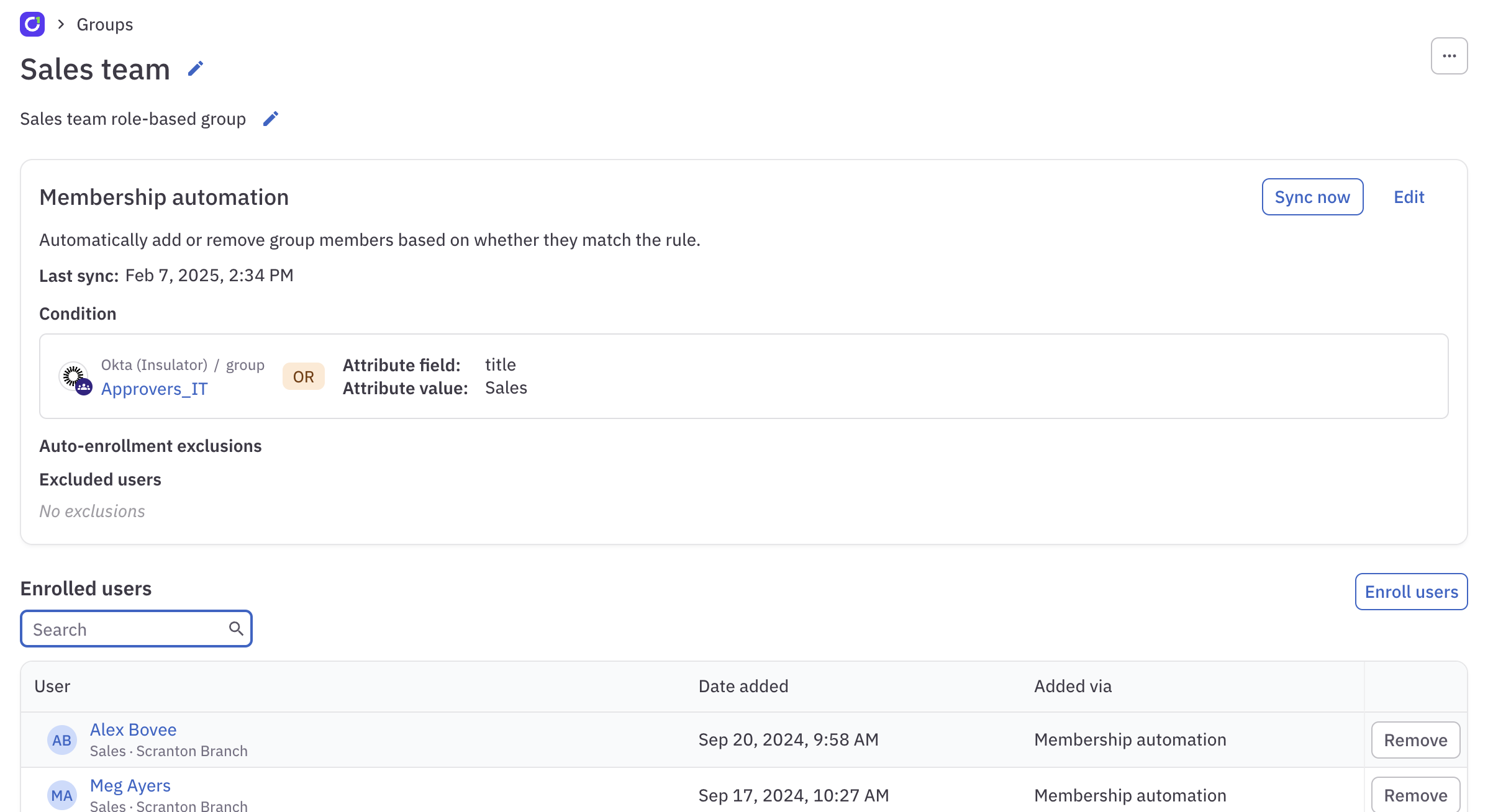
Task: Edit the Sales team group name
Action: pyautogui.click(x=196, y=68)
